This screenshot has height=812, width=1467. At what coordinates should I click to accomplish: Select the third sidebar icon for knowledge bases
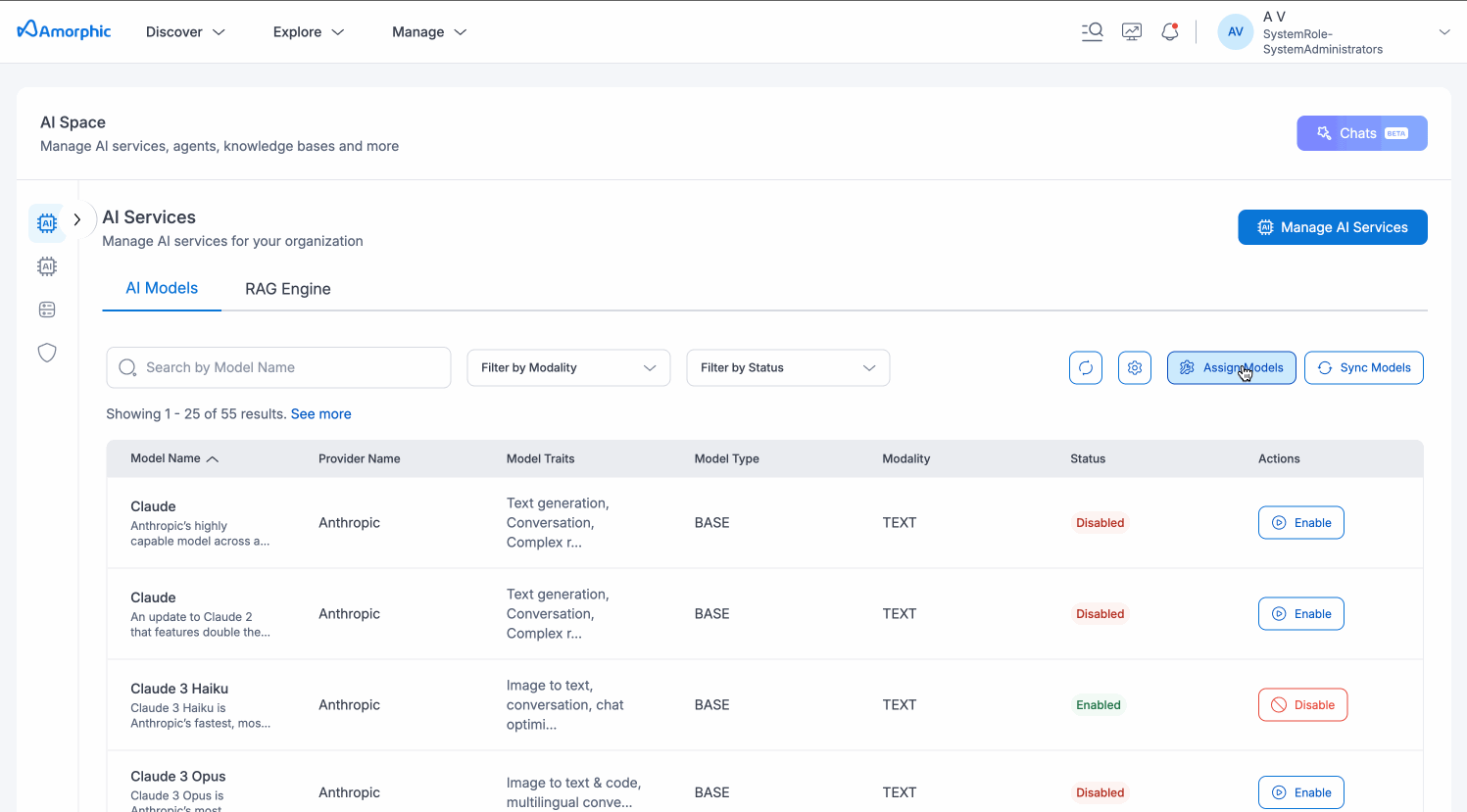click(47, 310)
